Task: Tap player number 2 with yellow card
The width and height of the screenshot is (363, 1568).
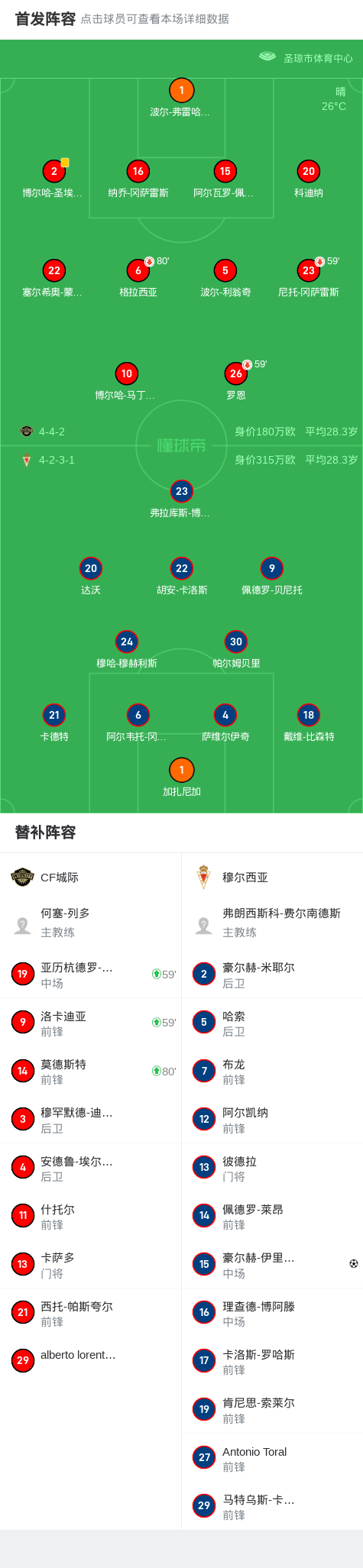Action: (x=53, y=171)
